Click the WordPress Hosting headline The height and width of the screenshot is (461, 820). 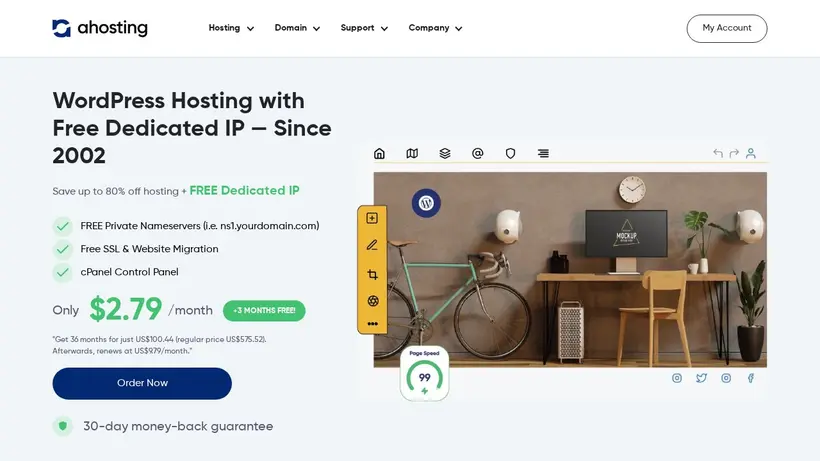pos(191,128)
